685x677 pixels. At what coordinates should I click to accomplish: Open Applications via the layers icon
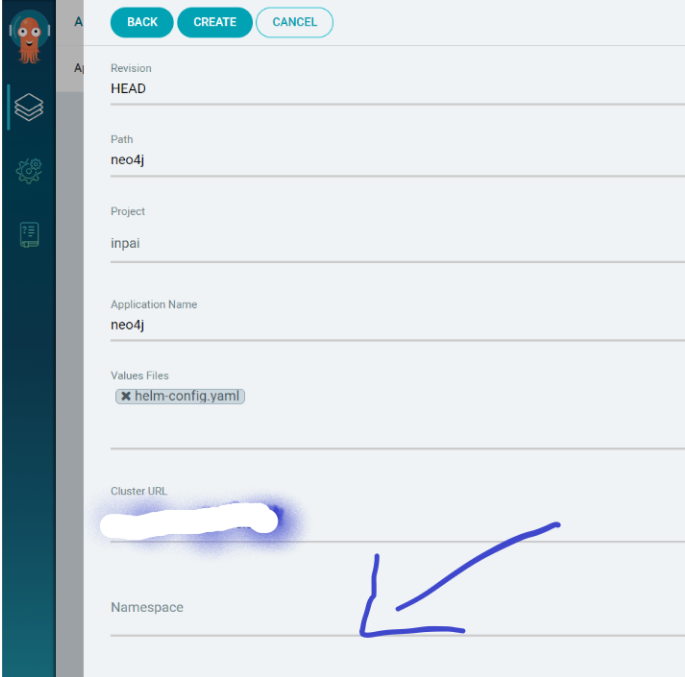pos(29,107)
